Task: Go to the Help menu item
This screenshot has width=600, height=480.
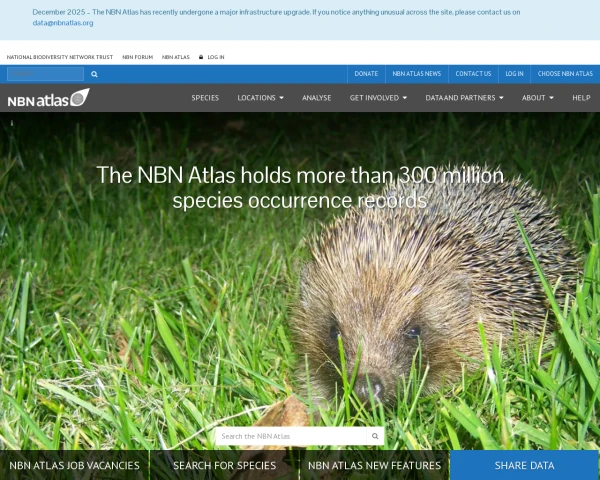Action: [x=581, y=98]
